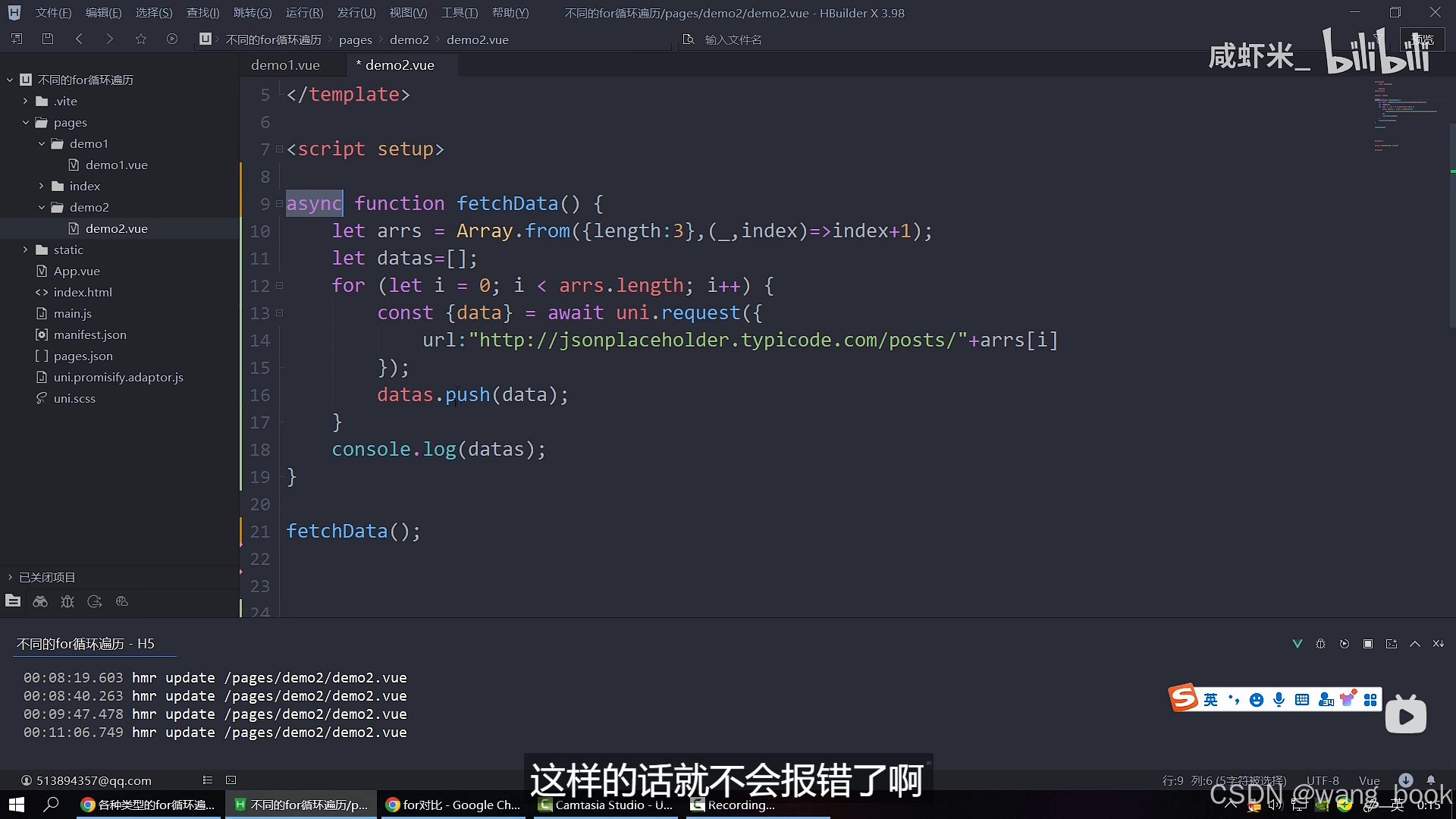1456x819 pixels.
Task: Click the editor vertical scrollbar
Action: (1452, 227)
